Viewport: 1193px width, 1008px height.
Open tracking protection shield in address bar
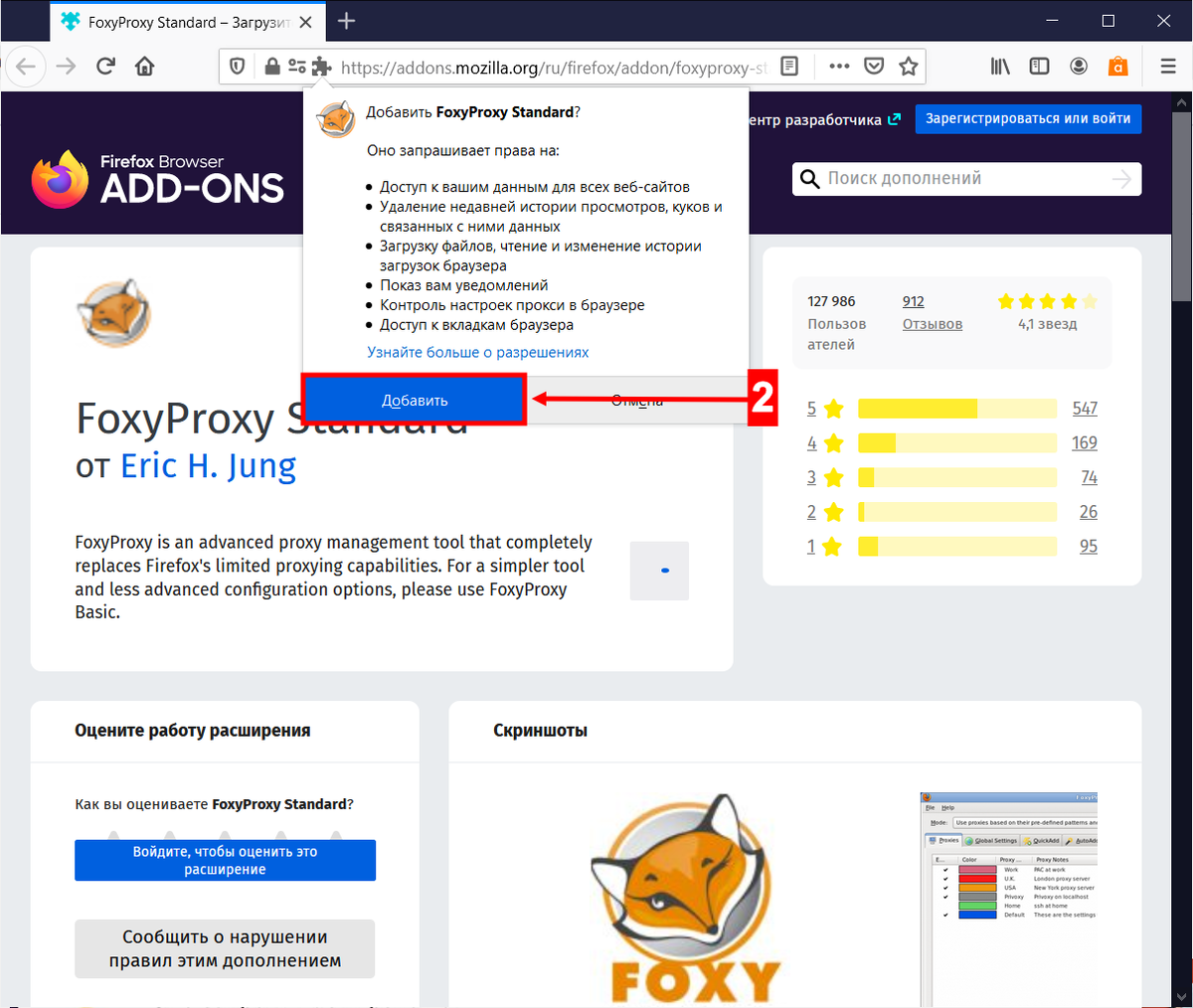click(238, 67)
